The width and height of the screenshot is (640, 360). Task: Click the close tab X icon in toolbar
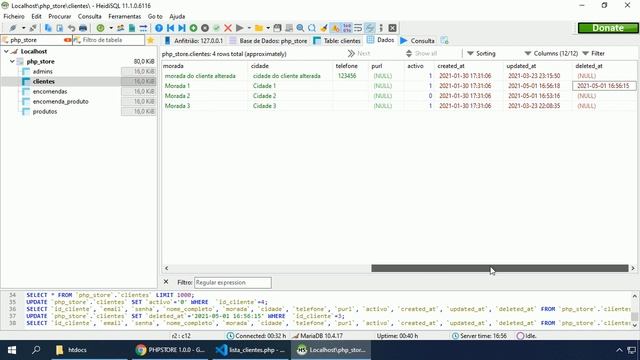(392, 28)
